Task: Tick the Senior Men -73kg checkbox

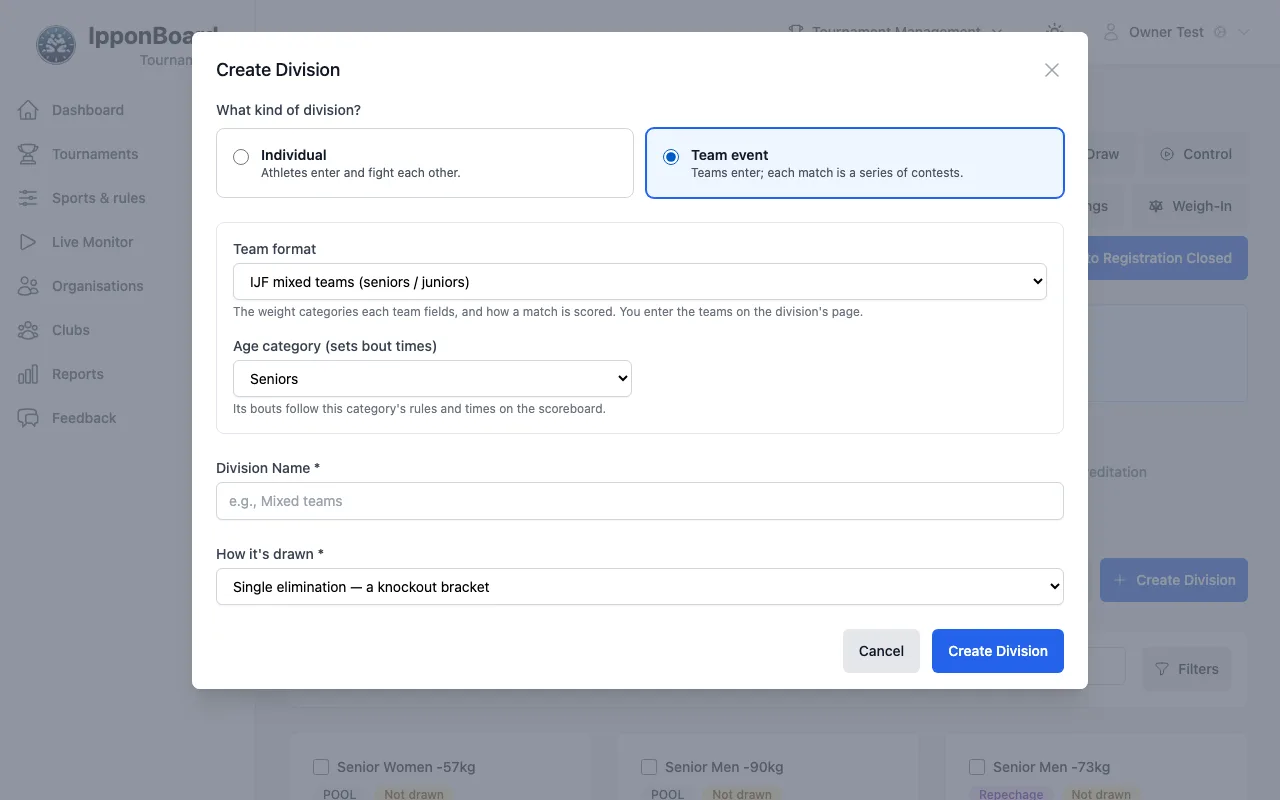Action: [977, 767]
